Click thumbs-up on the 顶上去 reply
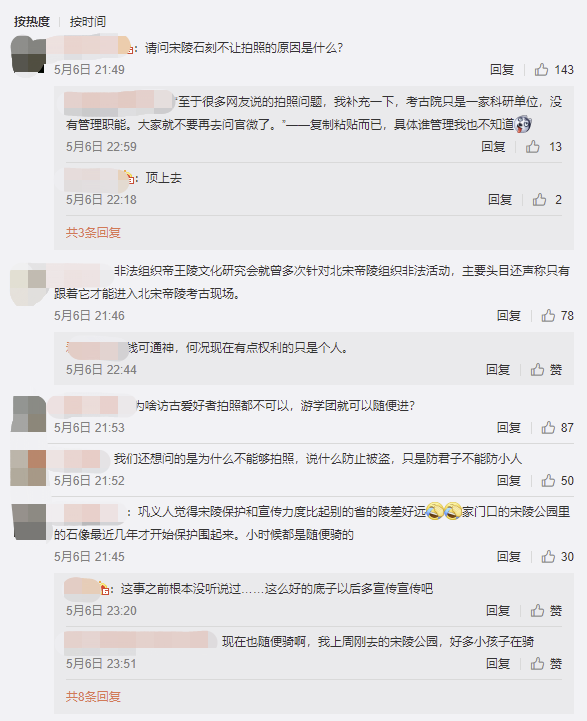Image resolution: width=587 pixels, height=721 pixels. click(539, 200)
